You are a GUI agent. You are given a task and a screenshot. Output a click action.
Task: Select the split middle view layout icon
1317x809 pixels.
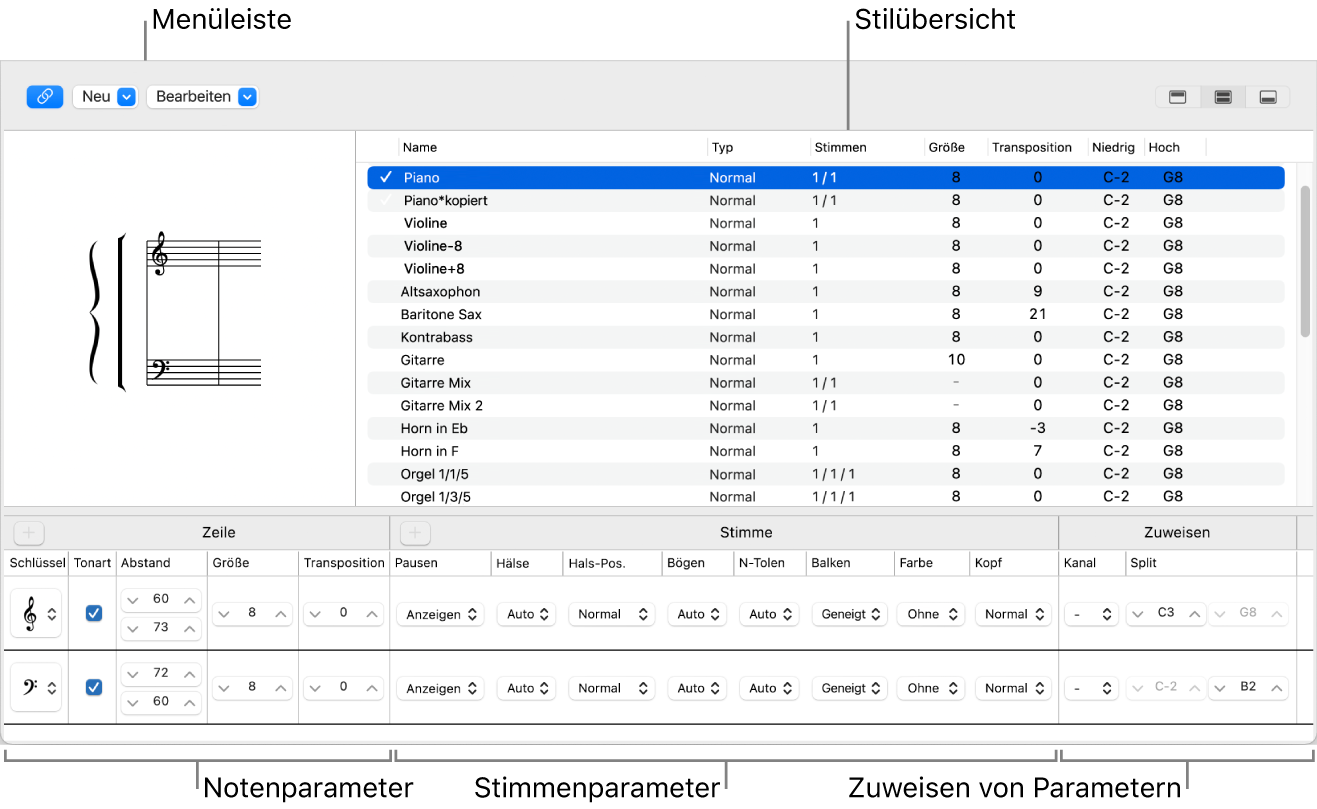coord(1222,97)
